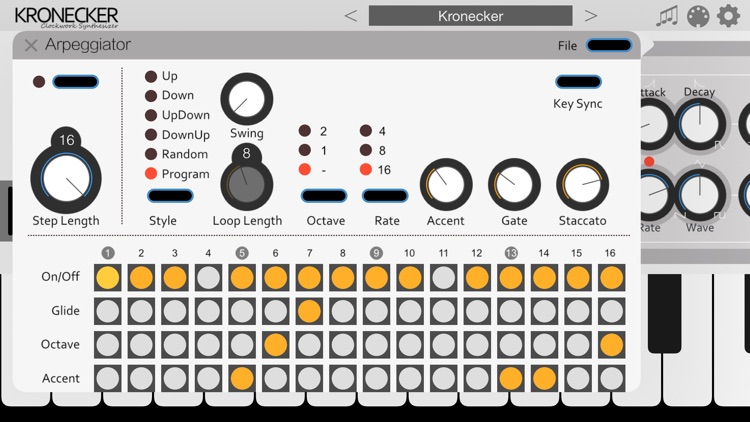This screenshot has width=750, height=422.
Task: Click step number 5 marker
Action: click(x=242, y=253)
